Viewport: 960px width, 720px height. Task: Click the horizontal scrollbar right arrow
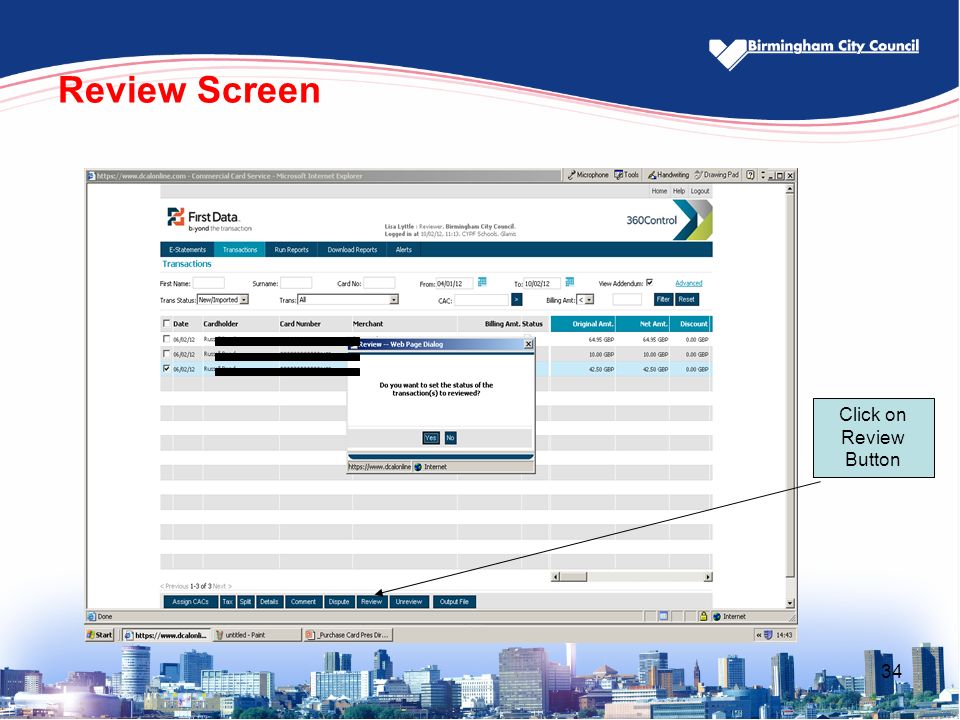click(x=708, y=577)
